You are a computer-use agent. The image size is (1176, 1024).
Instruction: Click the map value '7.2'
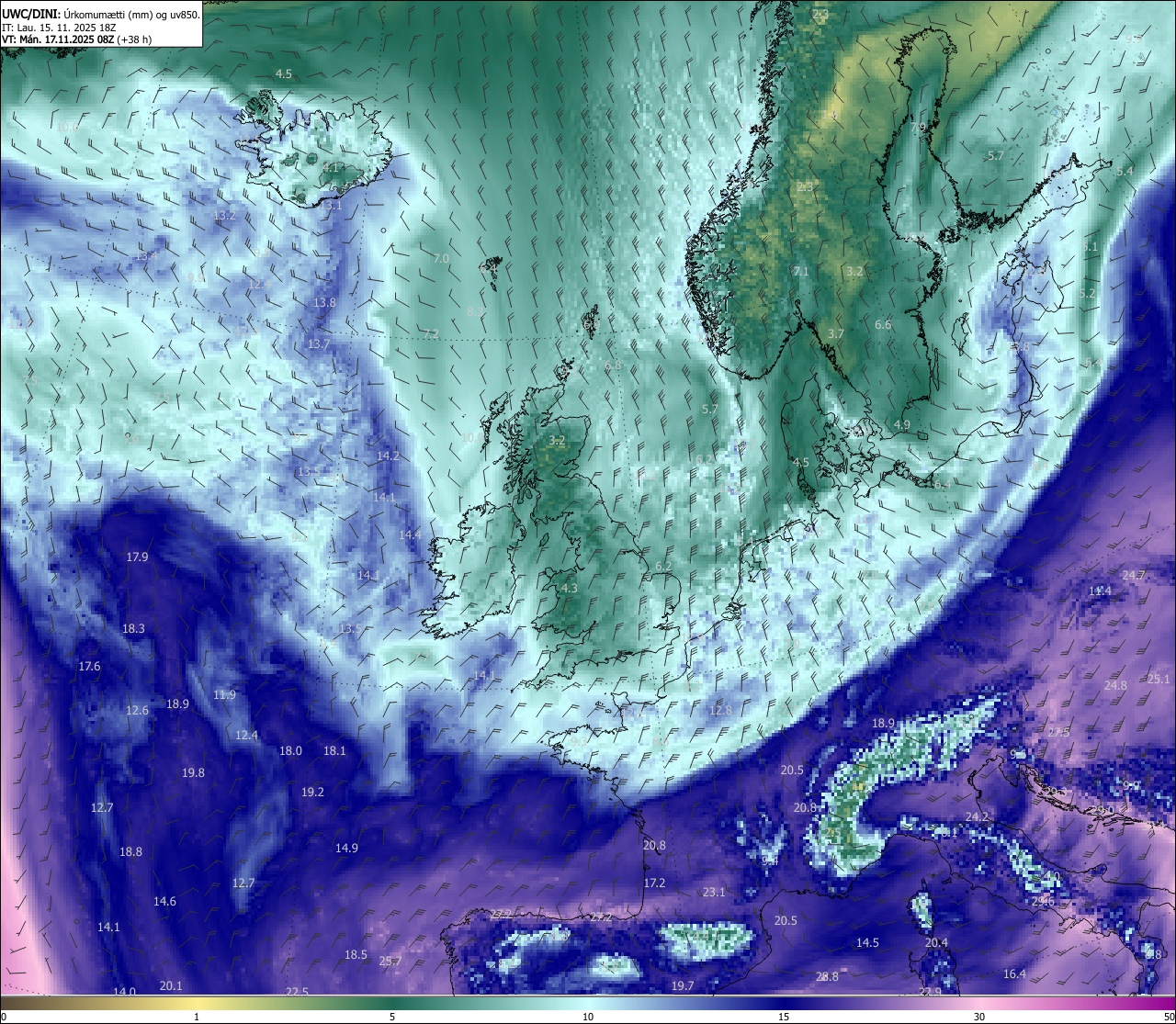[x=431, y=333]
